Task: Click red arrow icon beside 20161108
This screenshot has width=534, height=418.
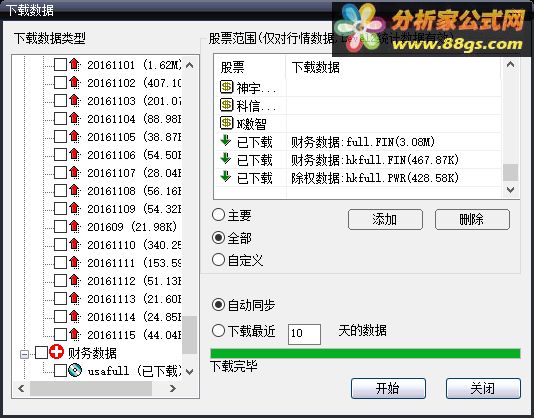Action: (x=74, y=191)
